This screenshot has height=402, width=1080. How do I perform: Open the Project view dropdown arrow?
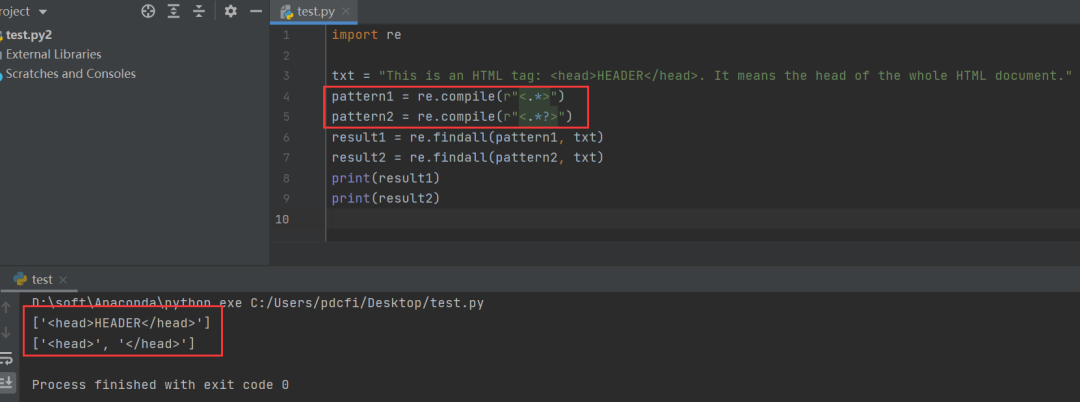click(x=43, y=12)
